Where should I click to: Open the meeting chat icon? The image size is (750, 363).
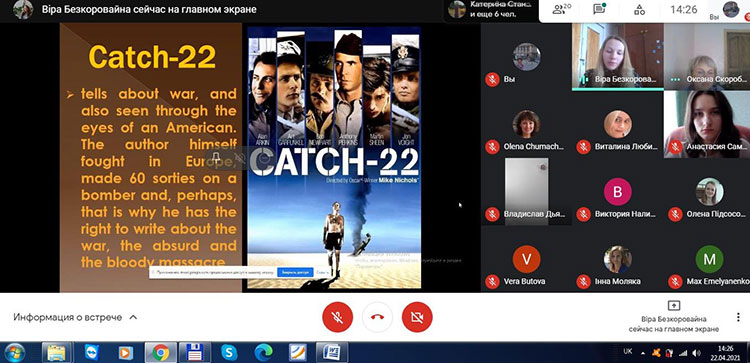pos(599,9)
